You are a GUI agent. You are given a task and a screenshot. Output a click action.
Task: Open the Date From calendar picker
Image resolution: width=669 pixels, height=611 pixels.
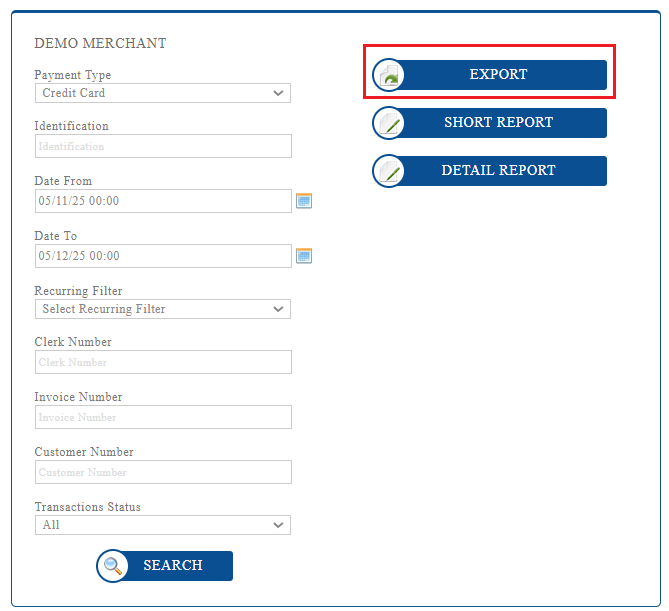click(x=304, y=201)
